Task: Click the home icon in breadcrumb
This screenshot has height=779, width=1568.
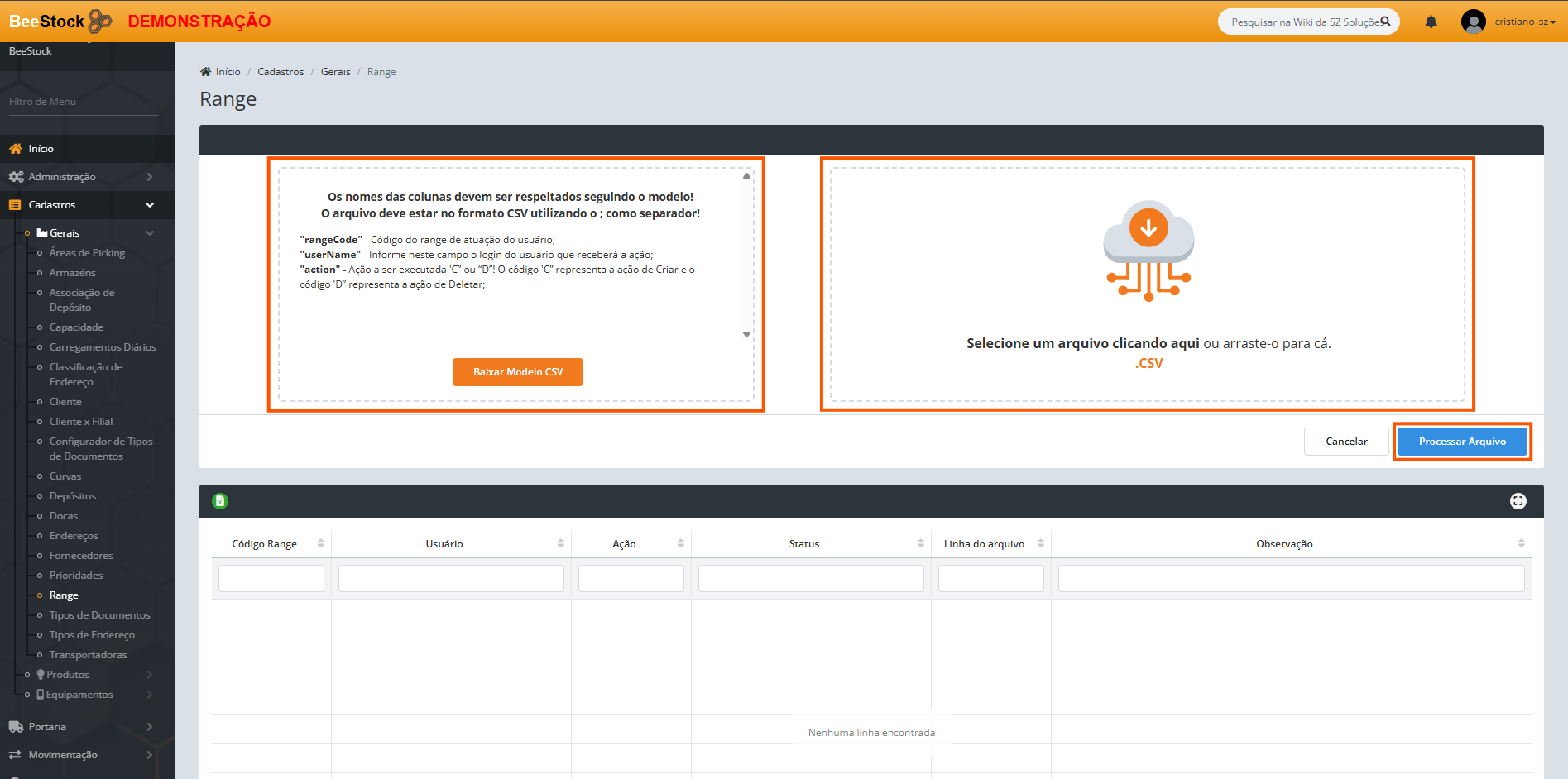Action: pos(206,72)
